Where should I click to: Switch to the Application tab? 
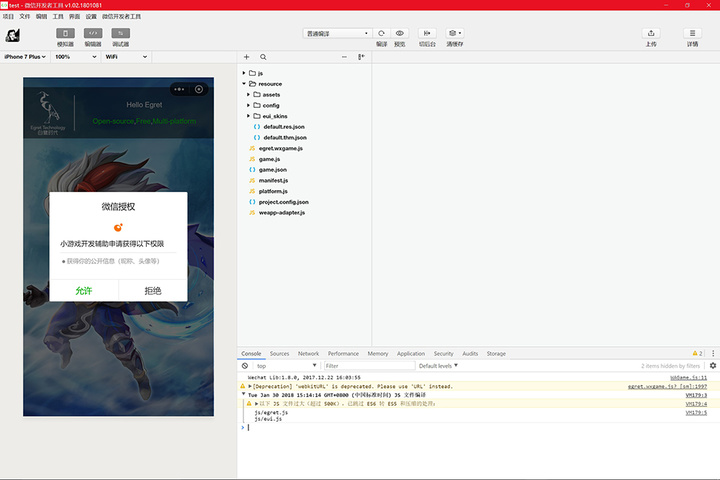[411, 354]
